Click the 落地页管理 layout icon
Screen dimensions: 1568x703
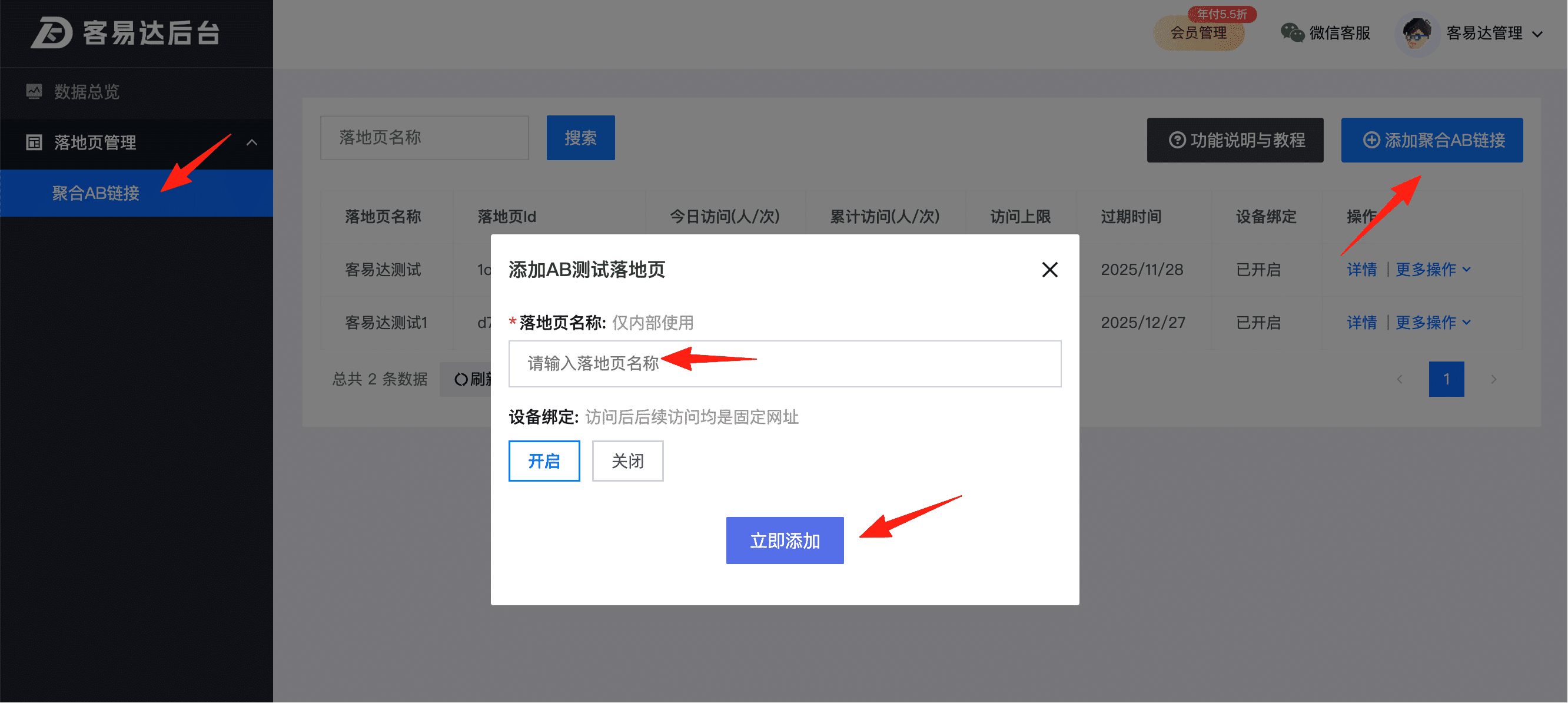tap(34, 142)
